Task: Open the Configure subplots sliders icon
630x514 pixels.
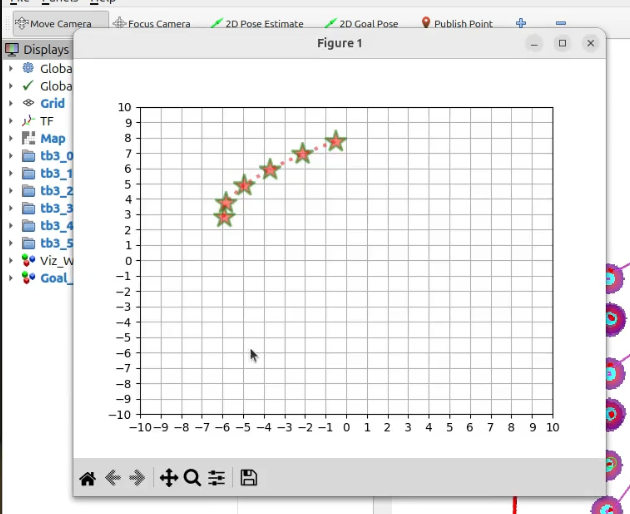Action: [x=217, y=479]
